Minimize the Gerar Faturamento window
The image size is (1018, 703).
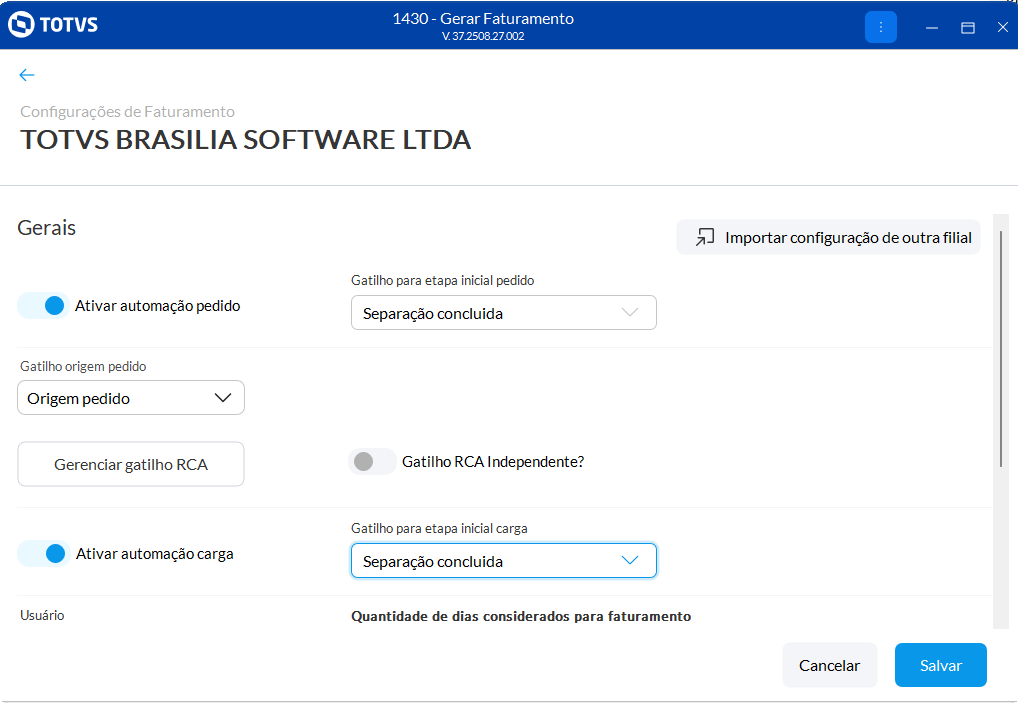pyautogui.click(x=932, y=28)
